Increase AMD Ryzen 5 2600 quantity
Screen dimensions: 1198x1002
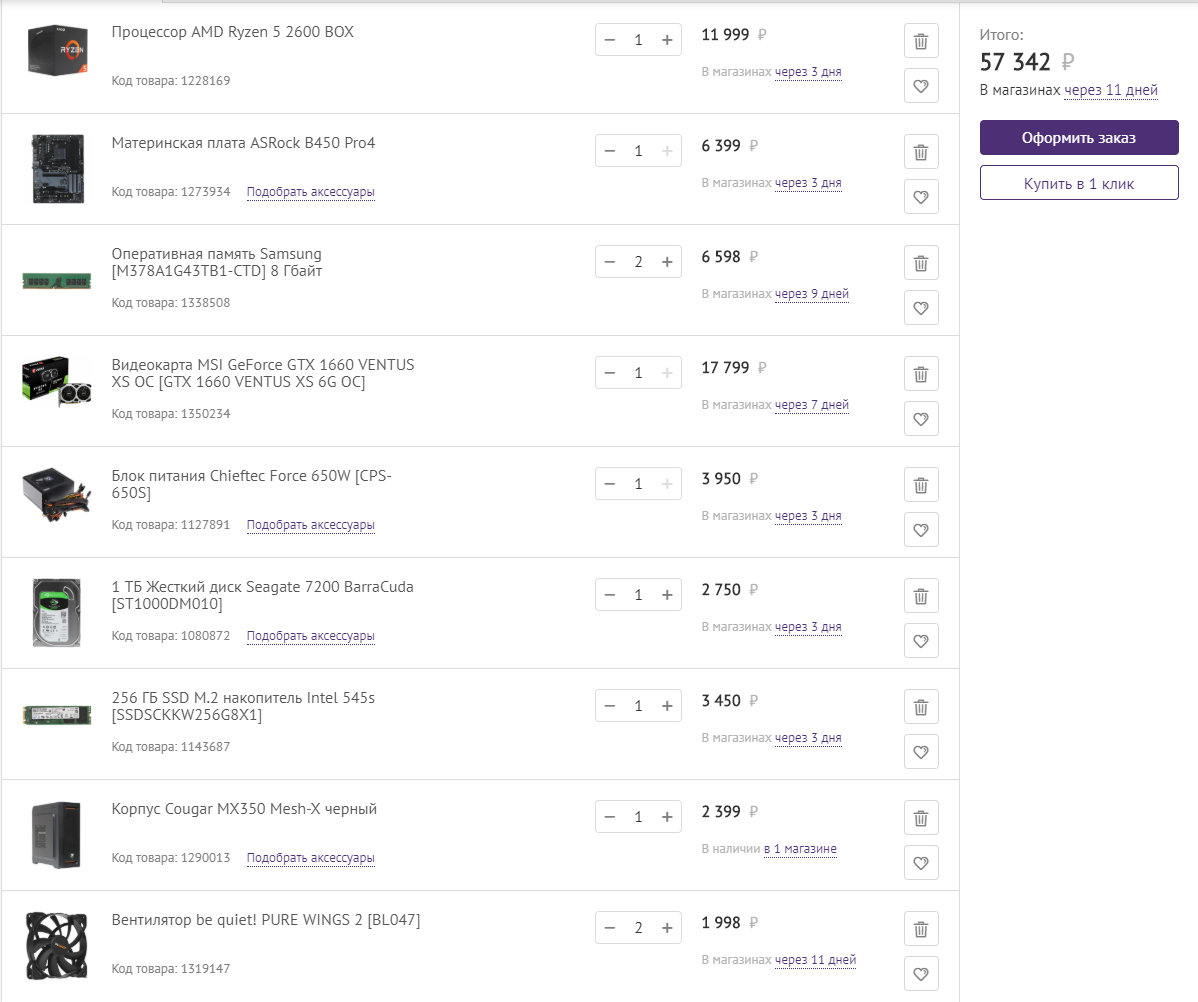(x=668, y=40)
